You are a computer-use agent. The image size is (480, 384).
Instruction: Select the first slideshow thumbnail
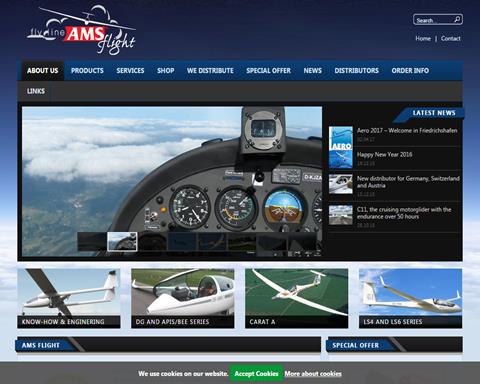point(92,242)
